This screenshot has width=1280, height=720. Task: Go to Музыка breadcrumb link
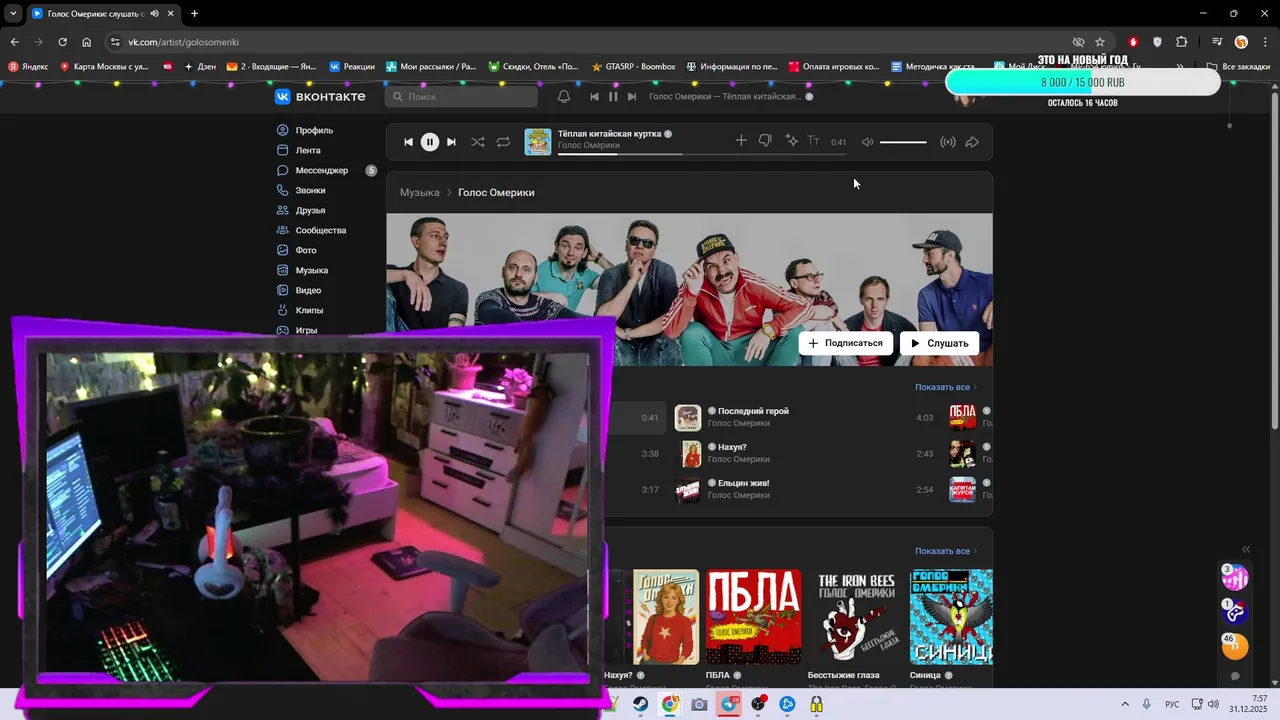[419, 192]
